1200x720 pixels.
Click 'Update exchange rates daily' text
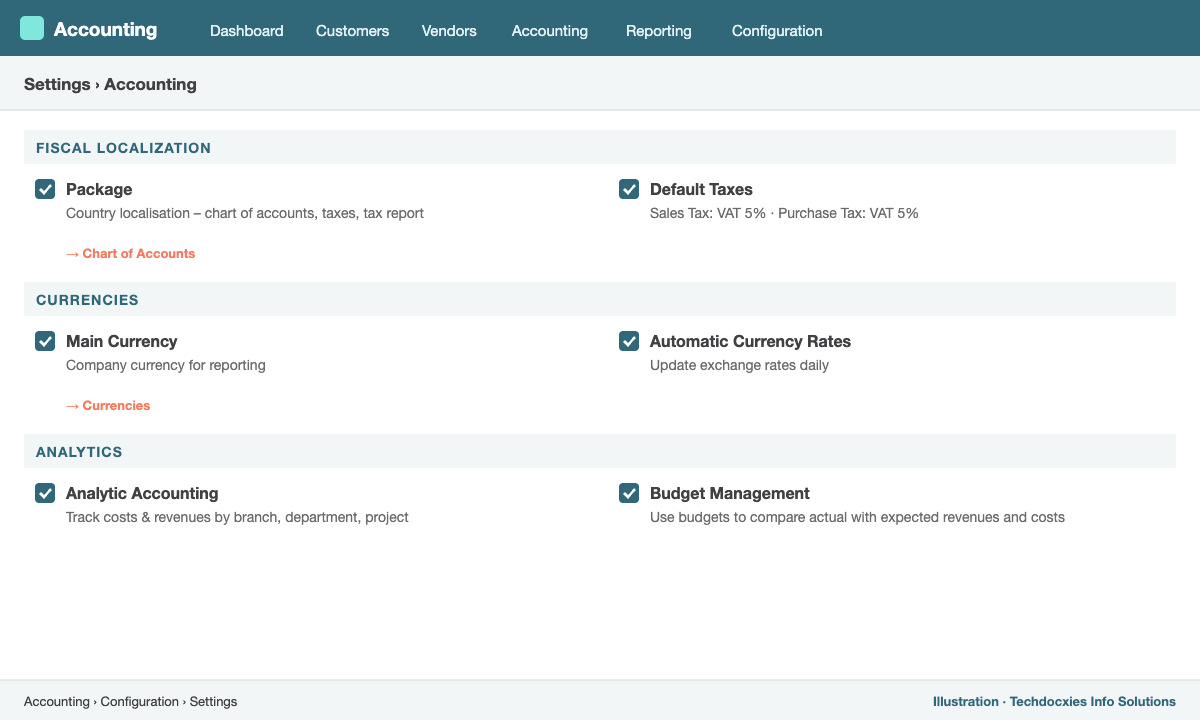739,365
